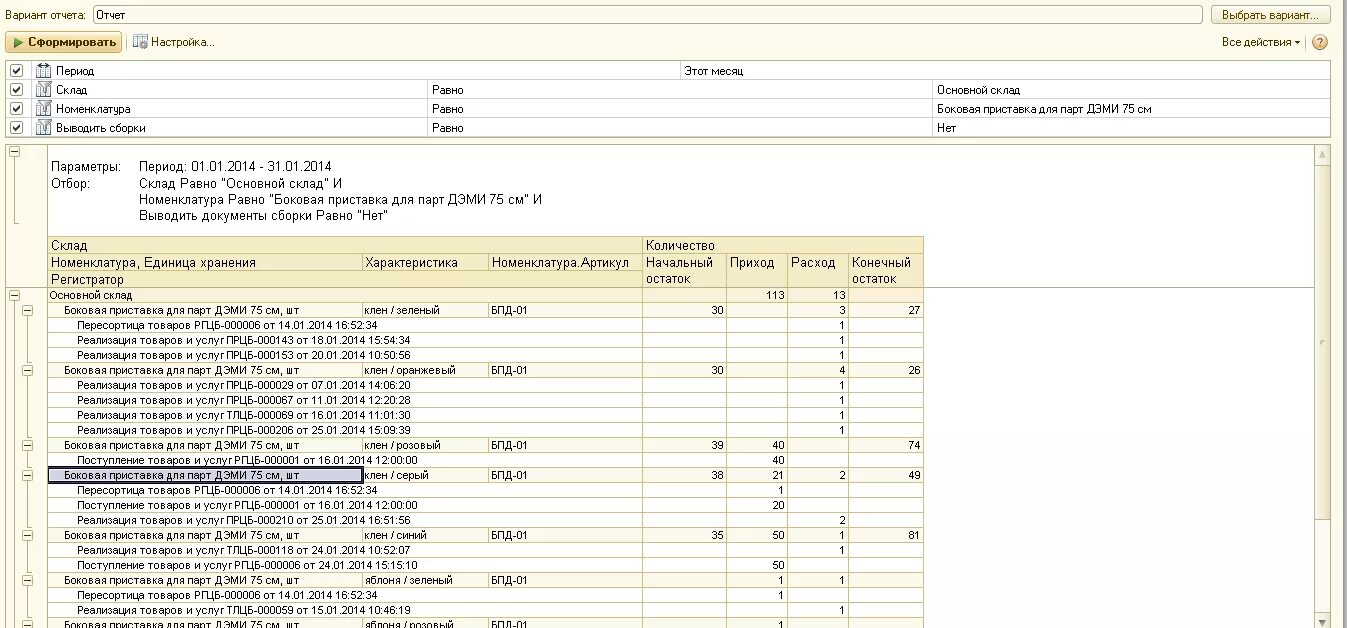Collapse the report parameters header group
Image resolution: width=1347 pixels, height=628 pixels.
[x=14, y=152]
